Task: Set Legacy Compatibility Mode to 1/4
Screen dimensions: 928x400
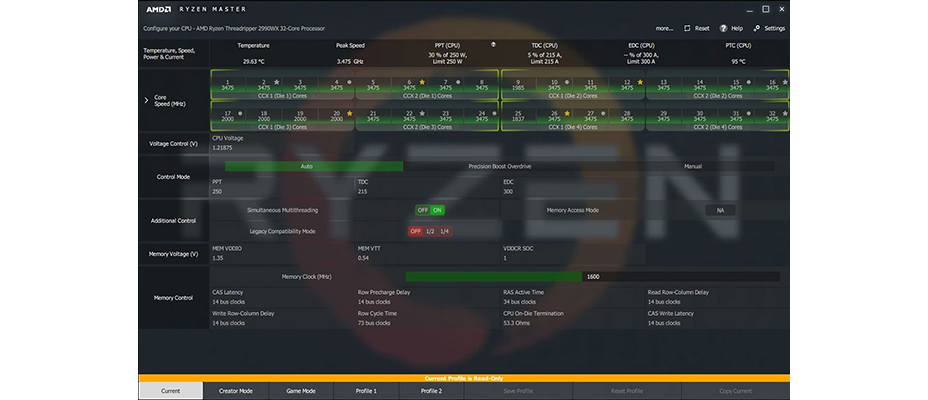Action: click(x=444, y=231)
